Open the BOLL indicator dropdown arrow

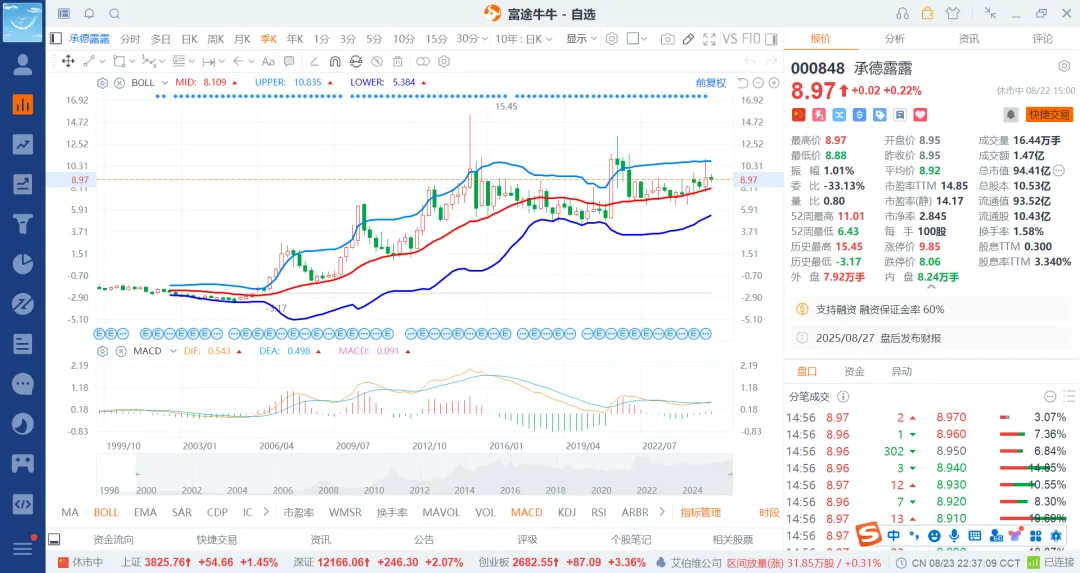pos(165,83)
